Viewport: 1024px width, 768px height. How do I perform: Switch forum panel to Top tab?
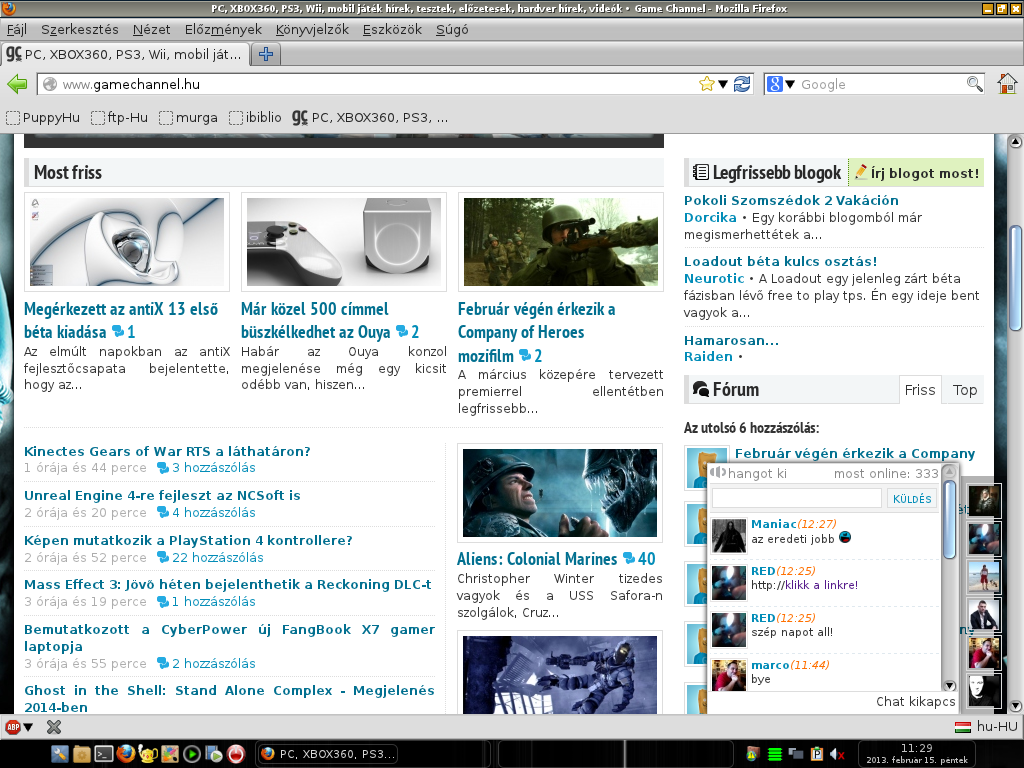coord(964,390)
